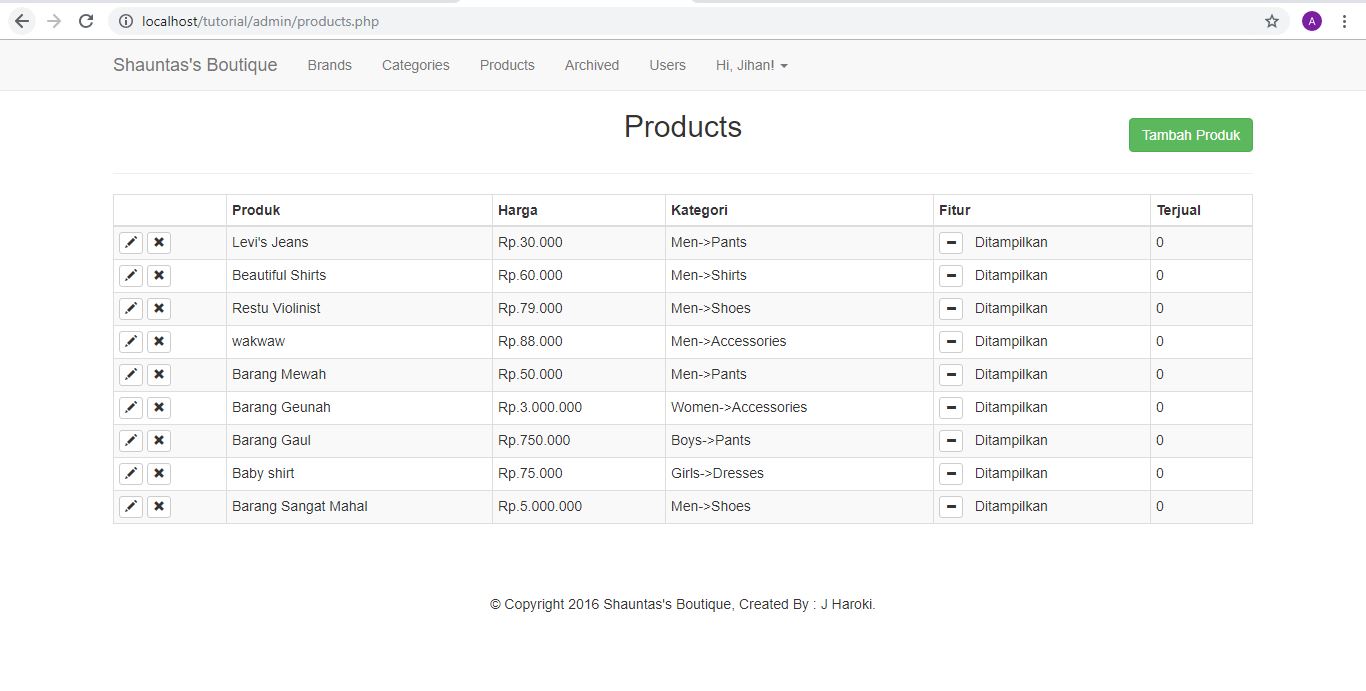1366x691 pixels.
Task: Go to Brands in the navbar
Action: pos(329,65)
